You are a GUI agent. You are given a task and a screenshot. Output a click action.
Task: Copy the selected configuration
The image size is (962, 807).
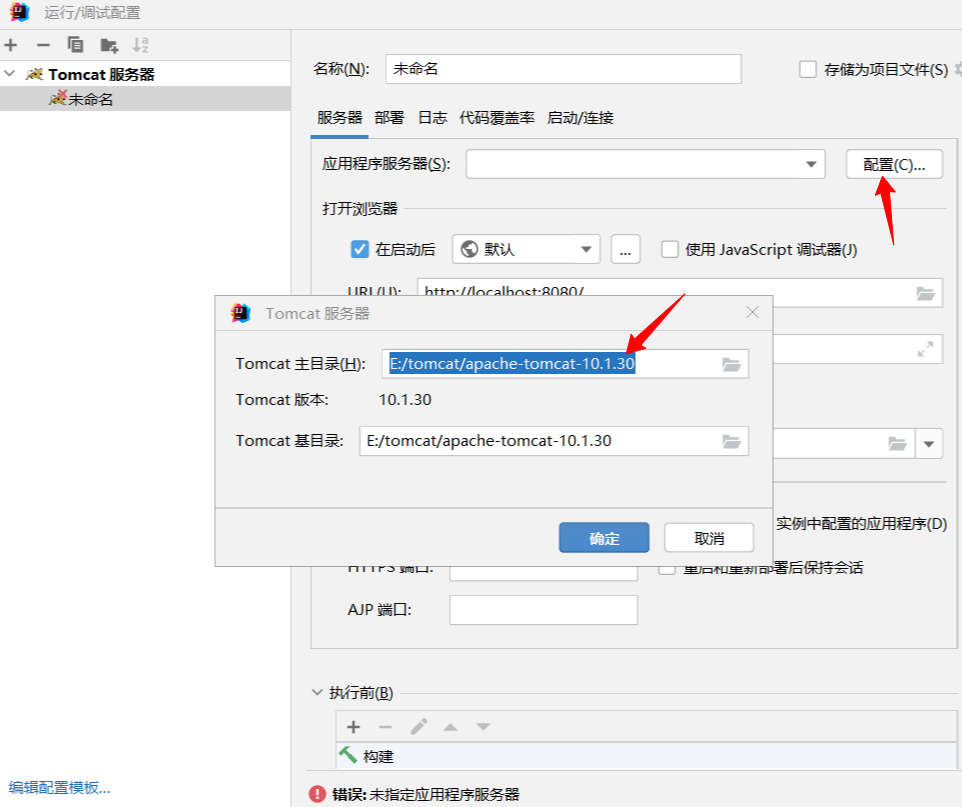coord(75,45)
